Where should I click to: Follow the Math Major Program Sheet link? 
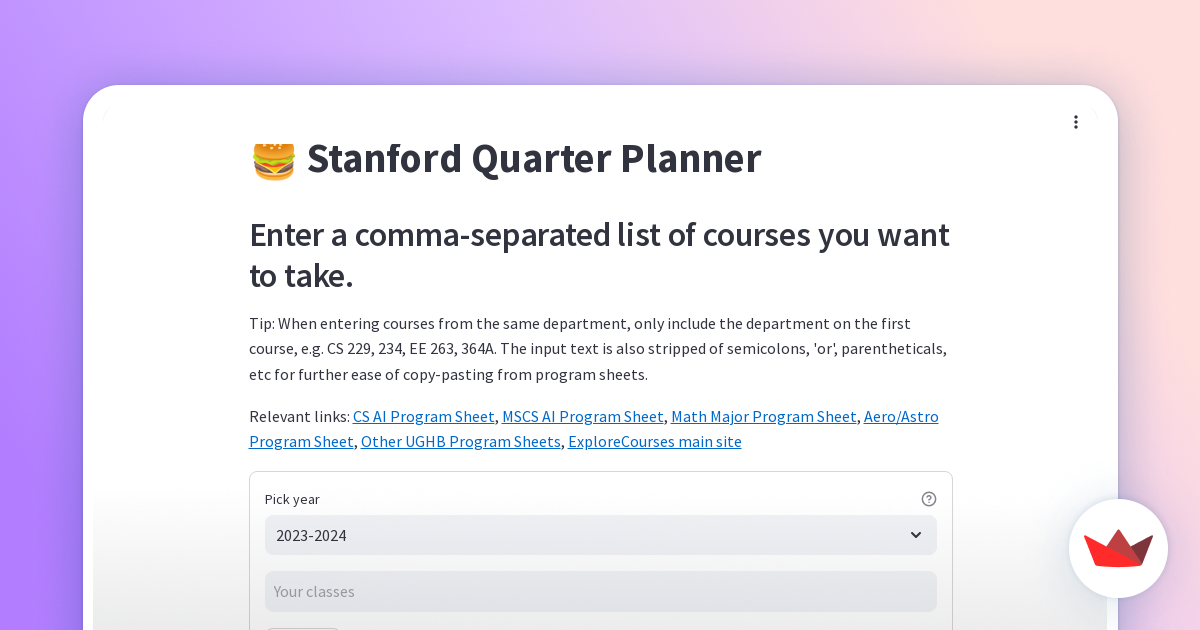[763, 416]
